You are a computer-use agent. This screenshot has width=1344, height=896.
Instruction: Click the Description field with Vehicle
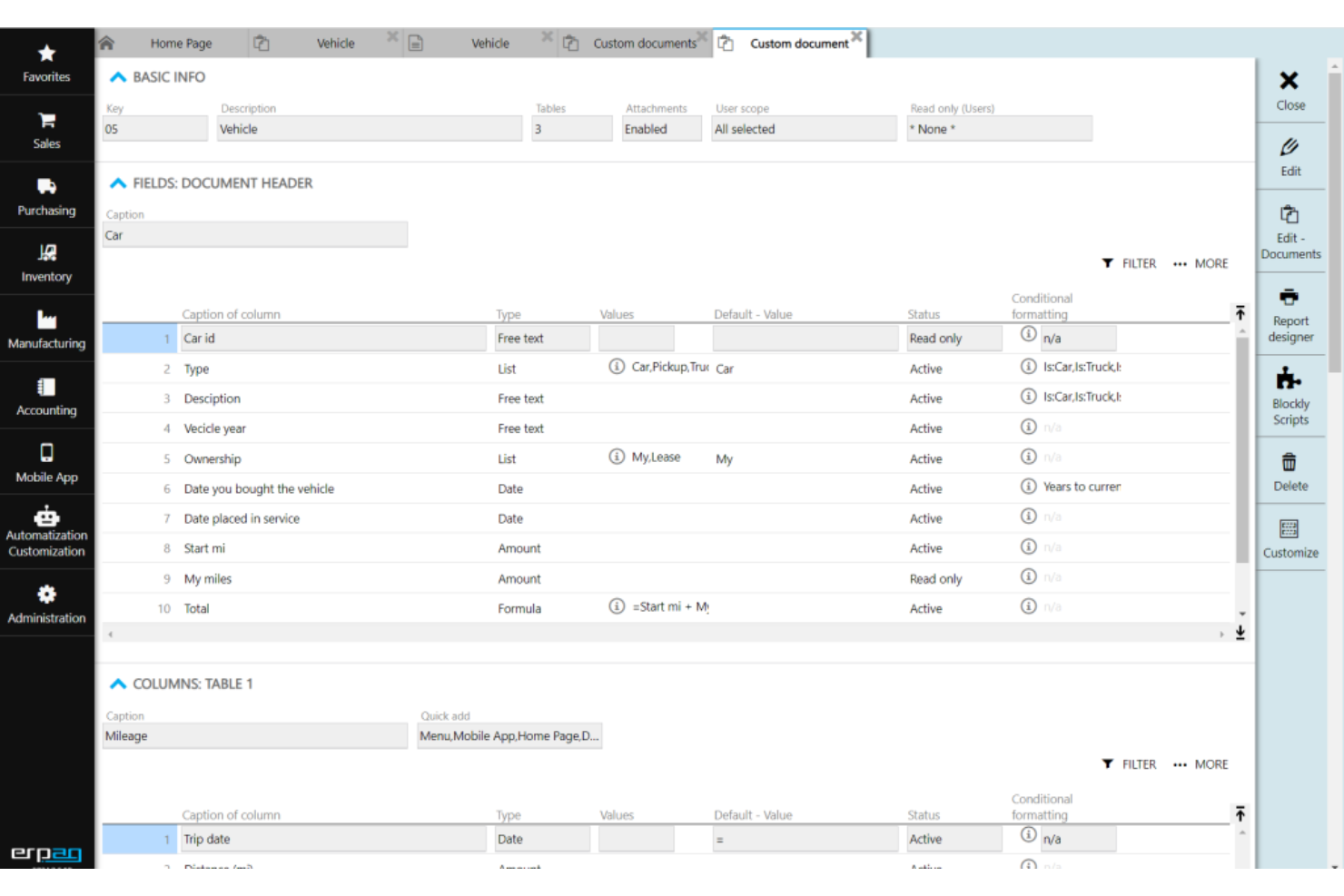[370, 129]
